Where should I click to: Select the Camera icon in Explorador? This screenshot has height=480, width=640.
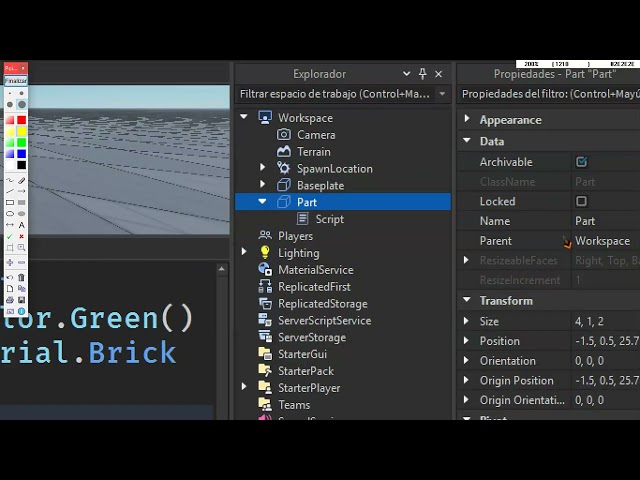point(284,134)
